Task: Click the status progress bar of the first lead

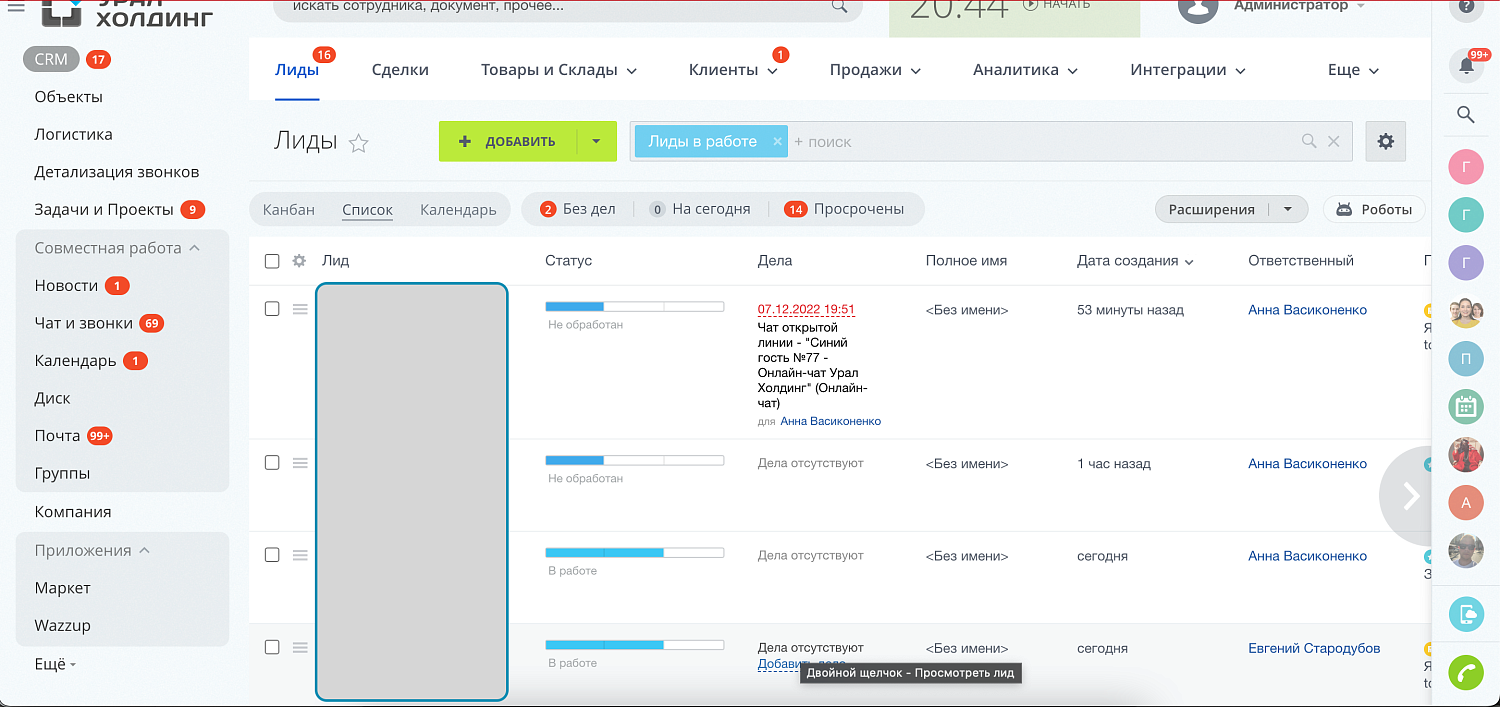Action: pos(634,306)
